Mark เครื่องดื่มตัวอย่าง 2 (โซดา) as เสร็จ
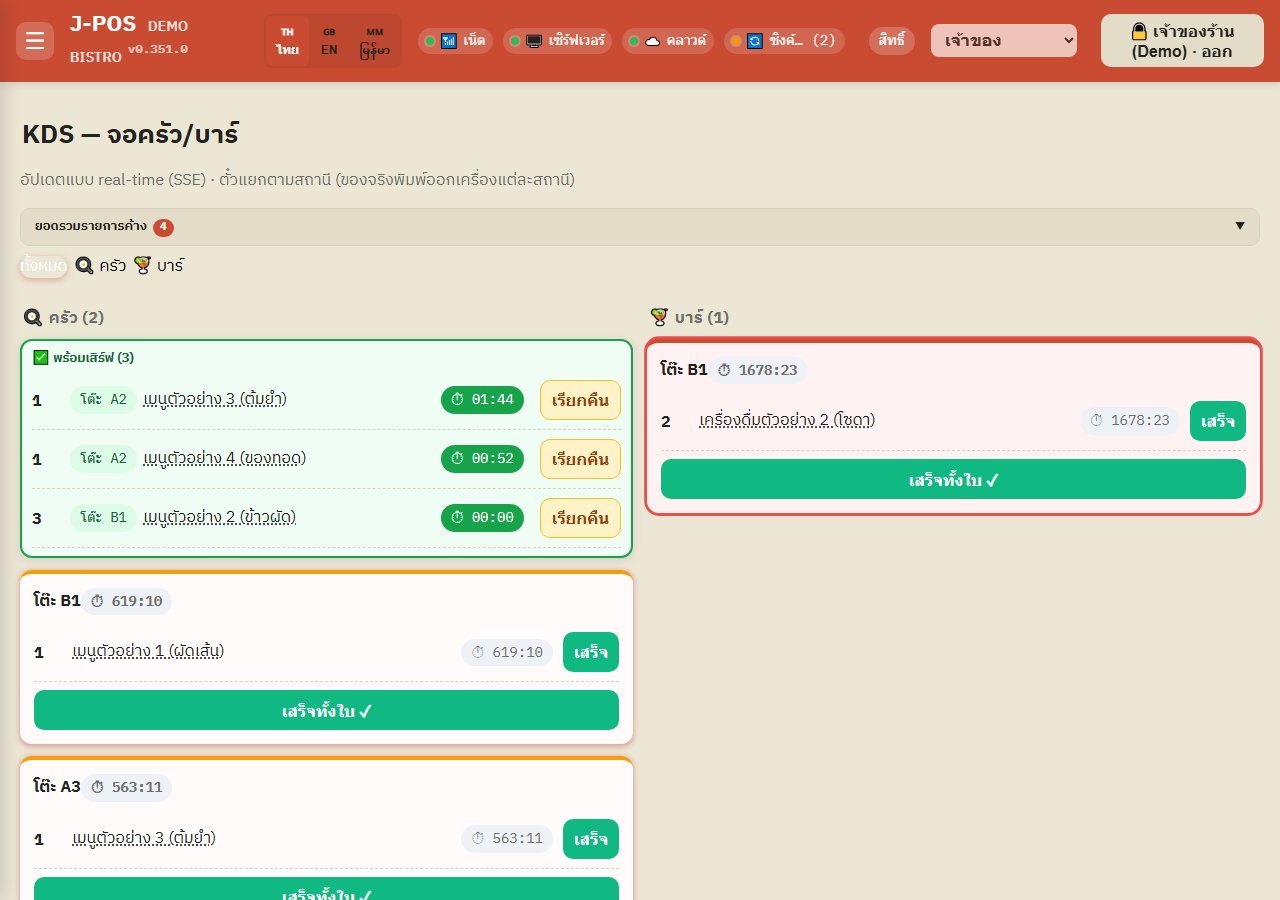The height and width of the screenshot is (900, 1280). click(x=1218, y=421)
